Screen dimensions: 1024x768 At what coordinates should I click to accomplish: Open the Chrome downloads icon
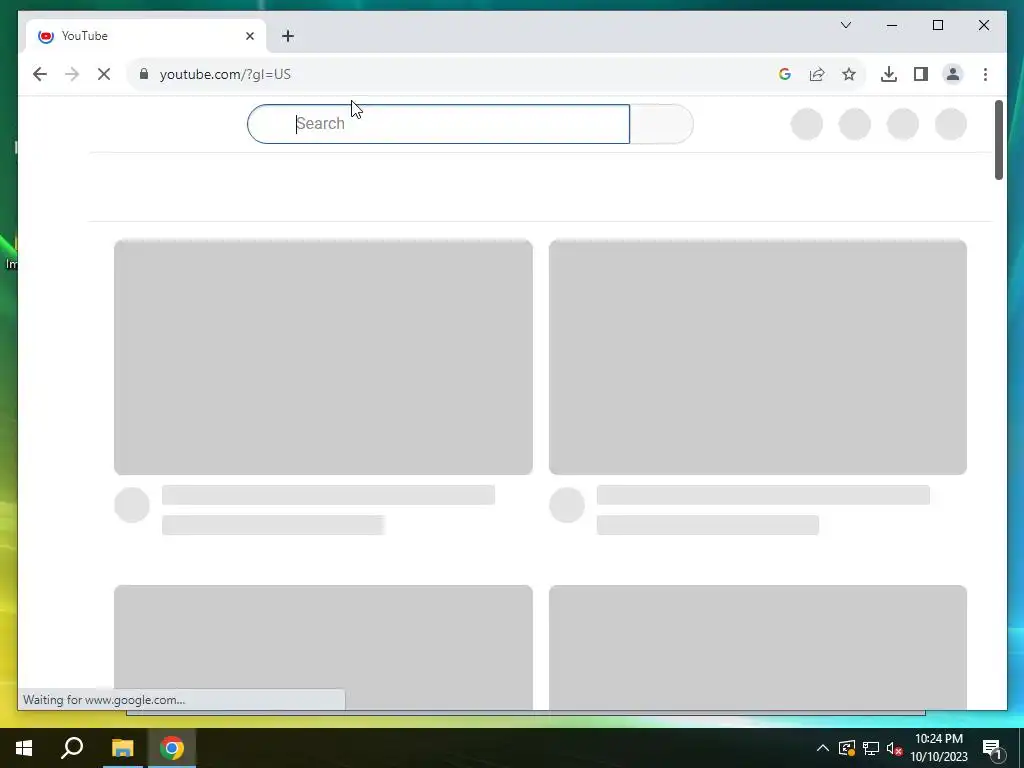(889, 74)
